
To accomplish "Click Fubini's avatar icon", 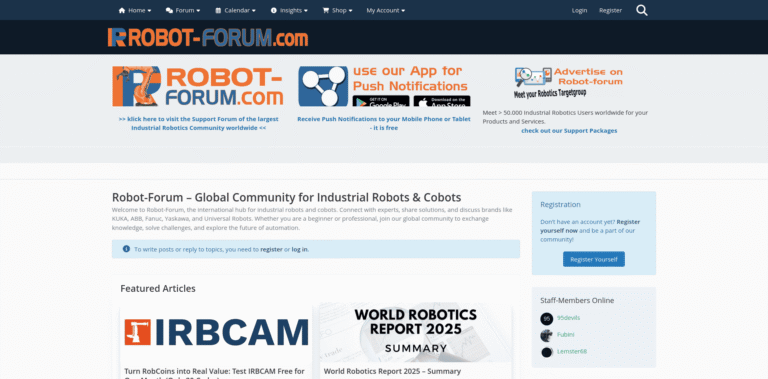I will 547,335.
